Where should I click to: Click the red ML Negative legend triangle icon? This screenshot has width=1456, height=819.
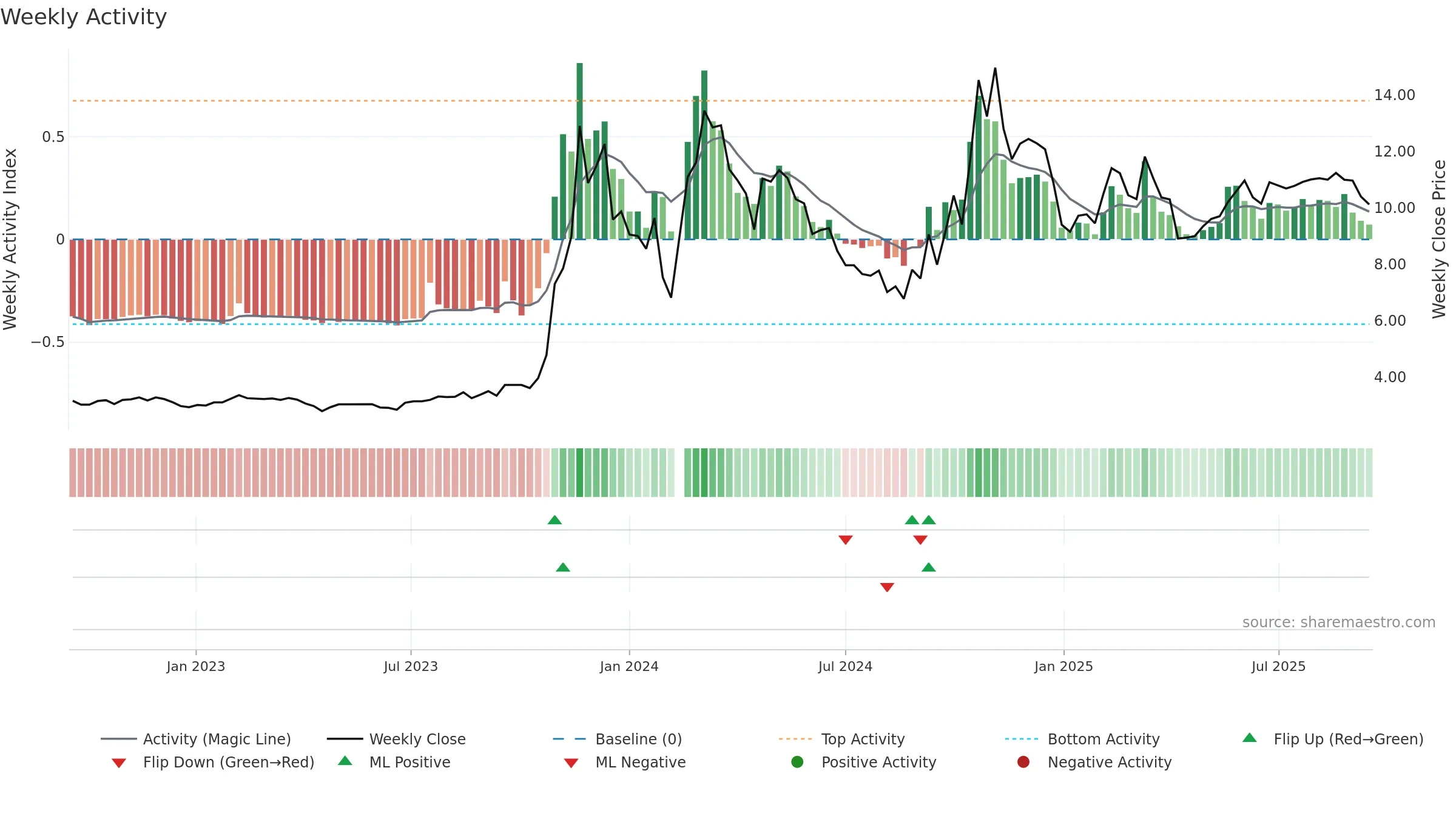[x=571, y=763]
